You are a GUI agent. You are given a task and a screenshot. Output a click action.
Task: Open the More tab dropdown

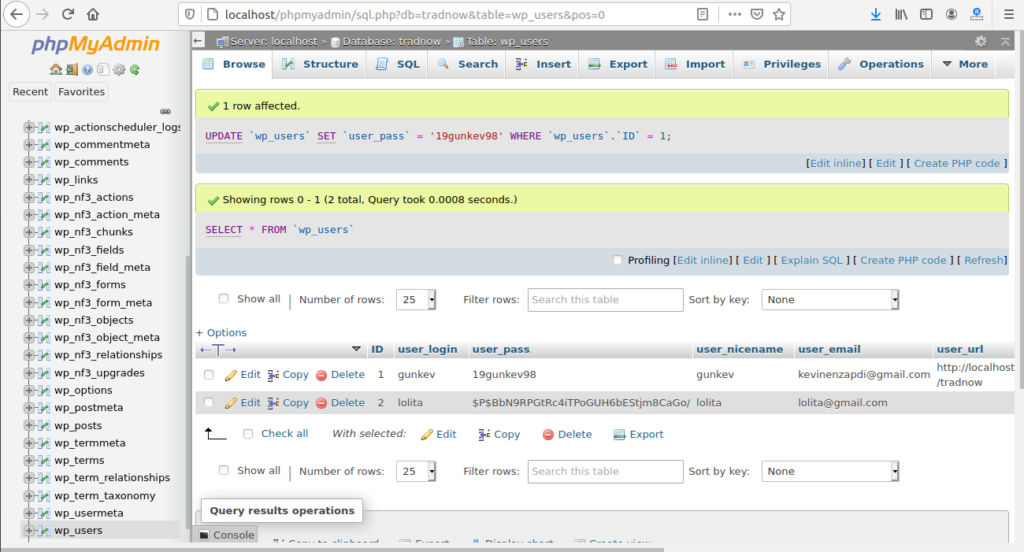click(965, 64)
